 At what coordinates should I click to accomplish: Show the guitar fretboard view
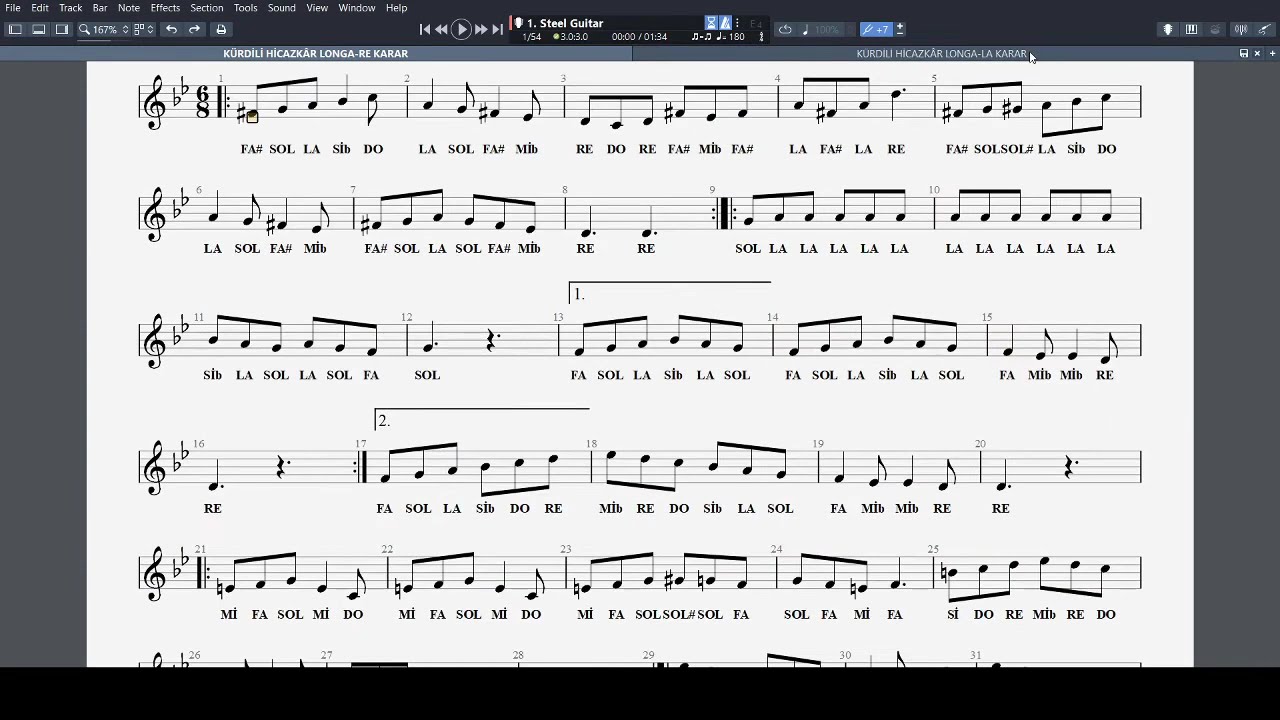point(1167,29)
